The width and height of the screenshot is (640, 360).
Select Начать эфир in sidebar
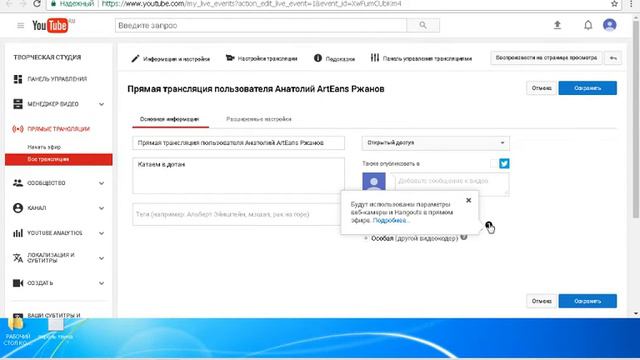(x=44, y=147)
